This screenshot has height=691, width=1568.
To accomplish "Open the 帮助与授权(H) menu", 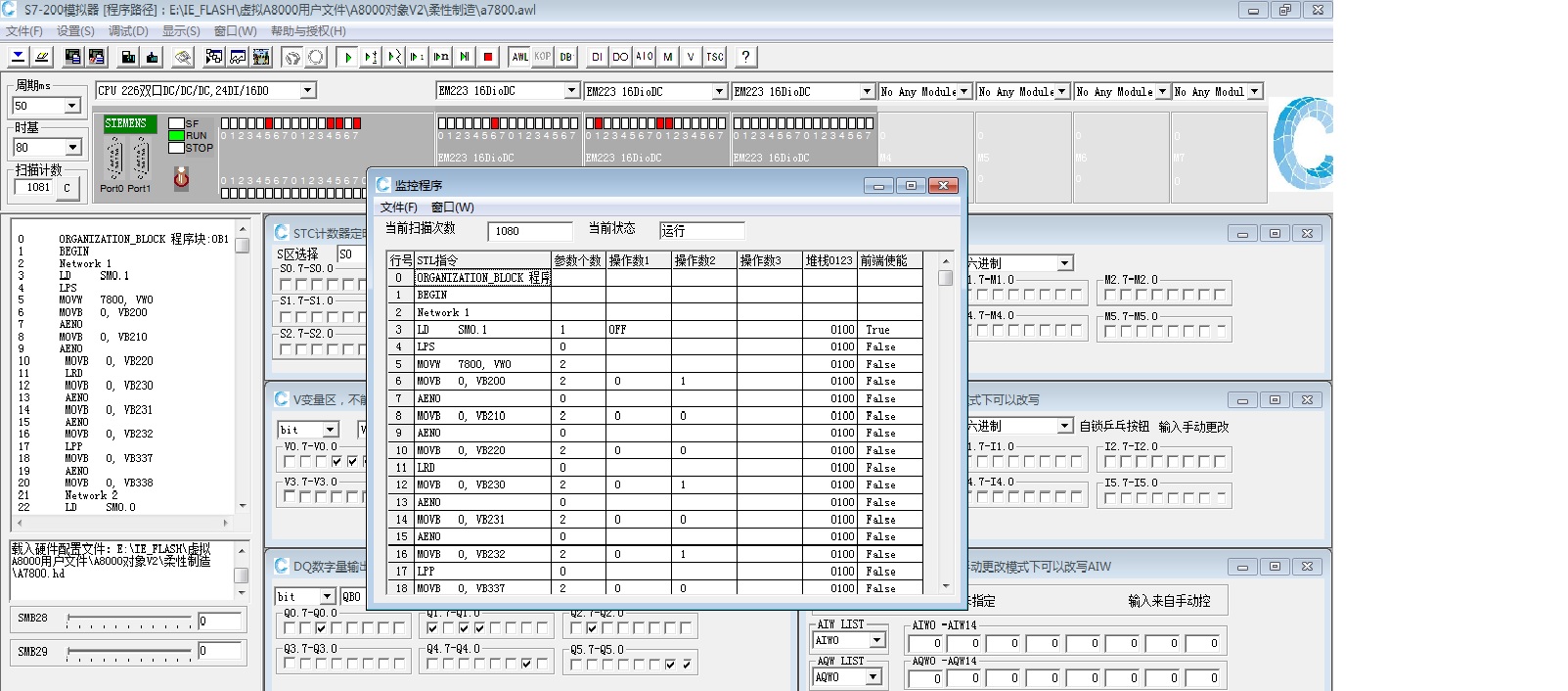I will (308, 31).
